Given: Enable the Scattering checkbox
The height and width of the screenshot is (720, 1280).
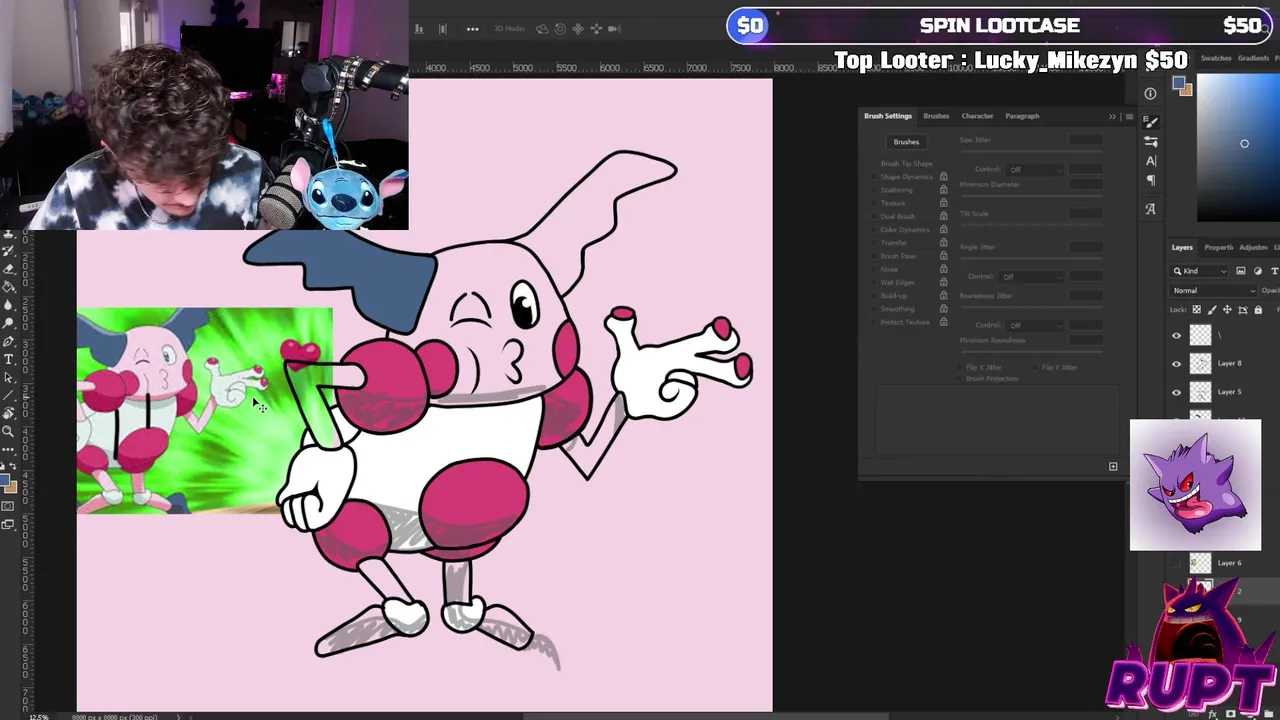Looking at the screenshot, I should click(873, 190).
